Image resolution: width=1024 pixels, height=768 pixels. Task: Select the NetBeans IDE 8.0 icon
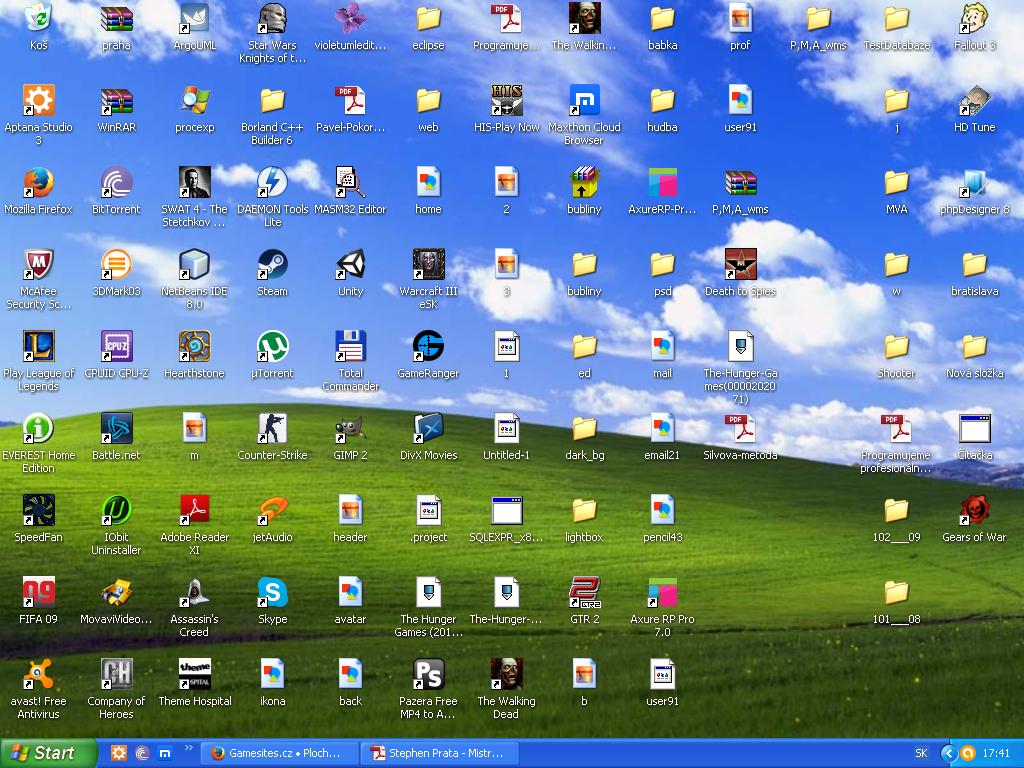pyautogui.click(x=194, y=266)
